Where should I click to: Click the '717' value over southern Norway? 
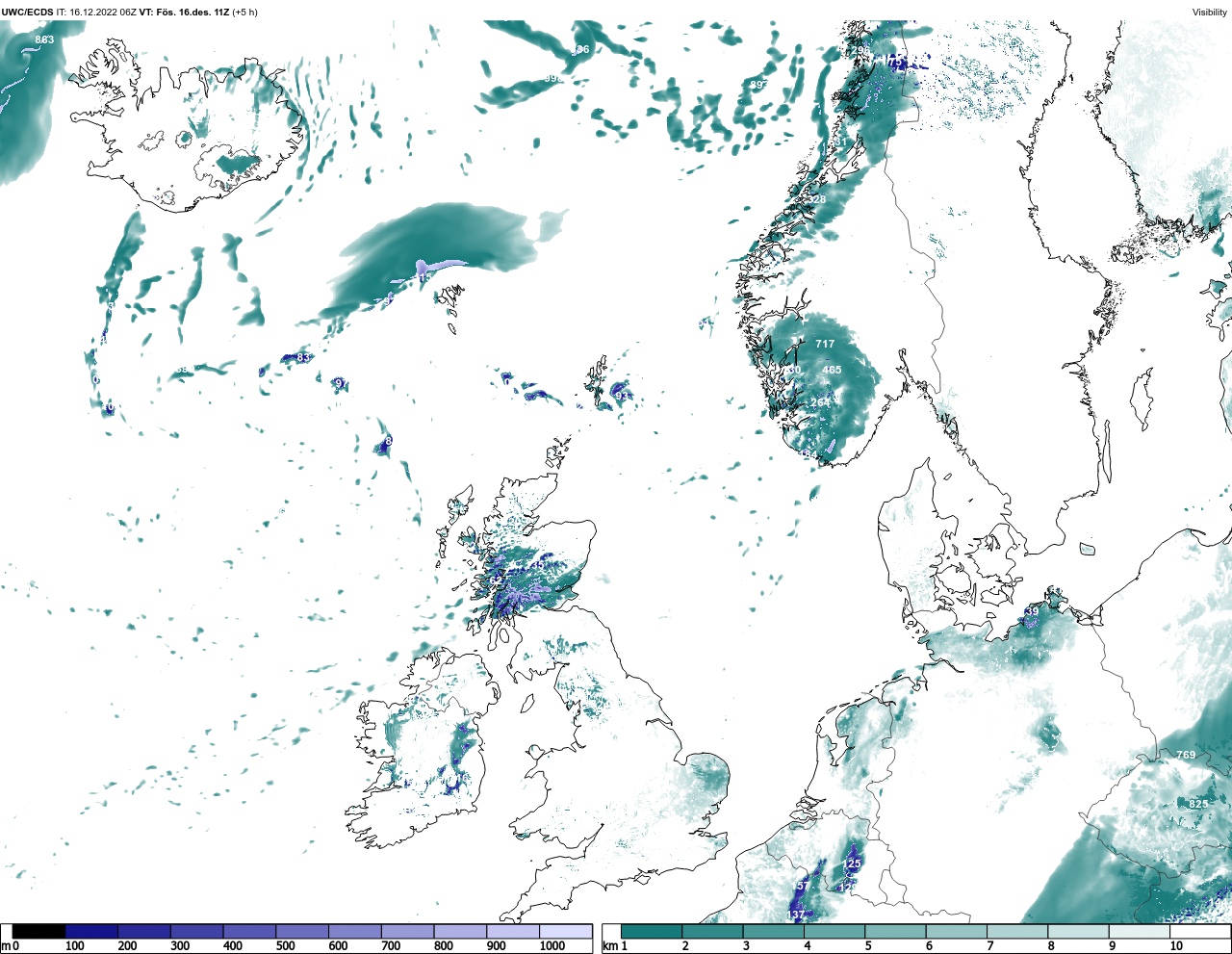pos(825,344)
